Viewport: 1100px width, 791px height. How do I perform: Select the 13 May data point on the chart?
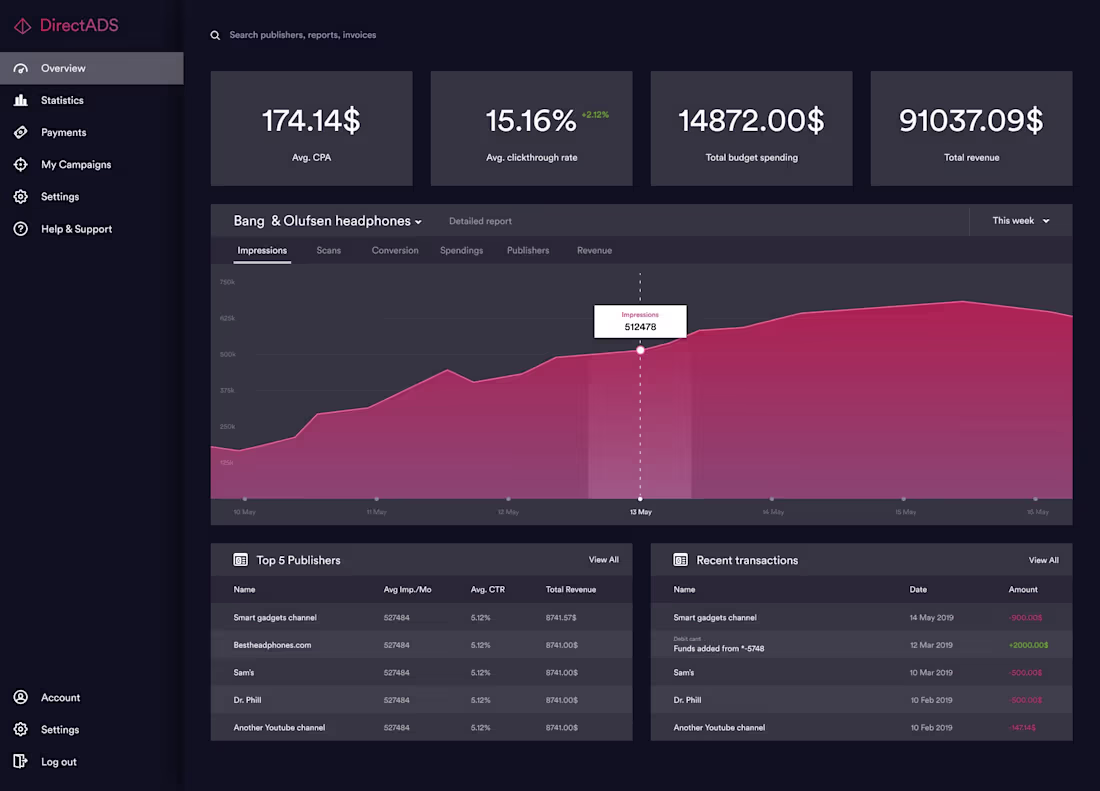click(x=640, y=350)
